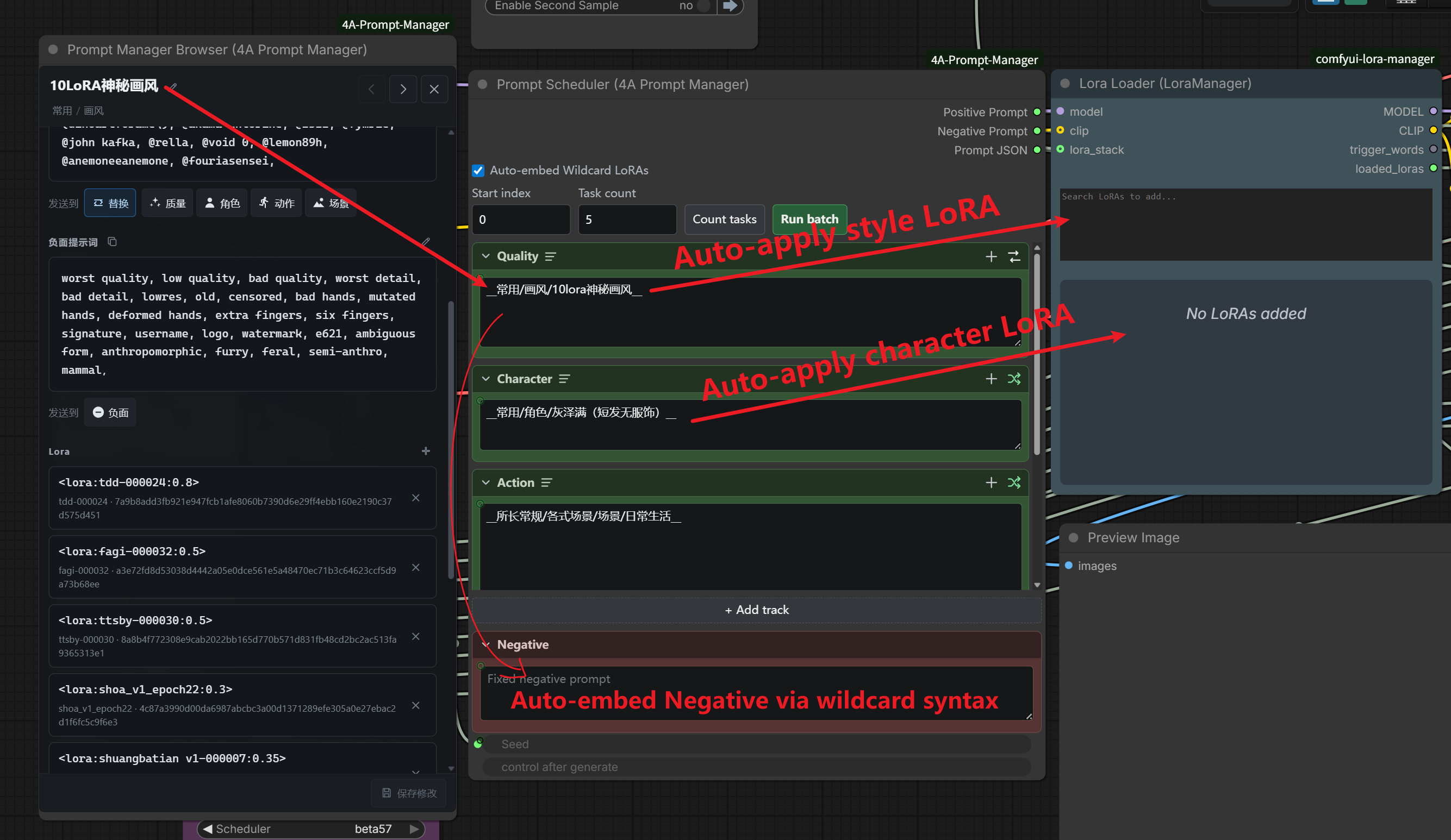The width and height of the screenshot is (1451, 840).
Task: Add entry to Action track
Action: click(991, 482)
